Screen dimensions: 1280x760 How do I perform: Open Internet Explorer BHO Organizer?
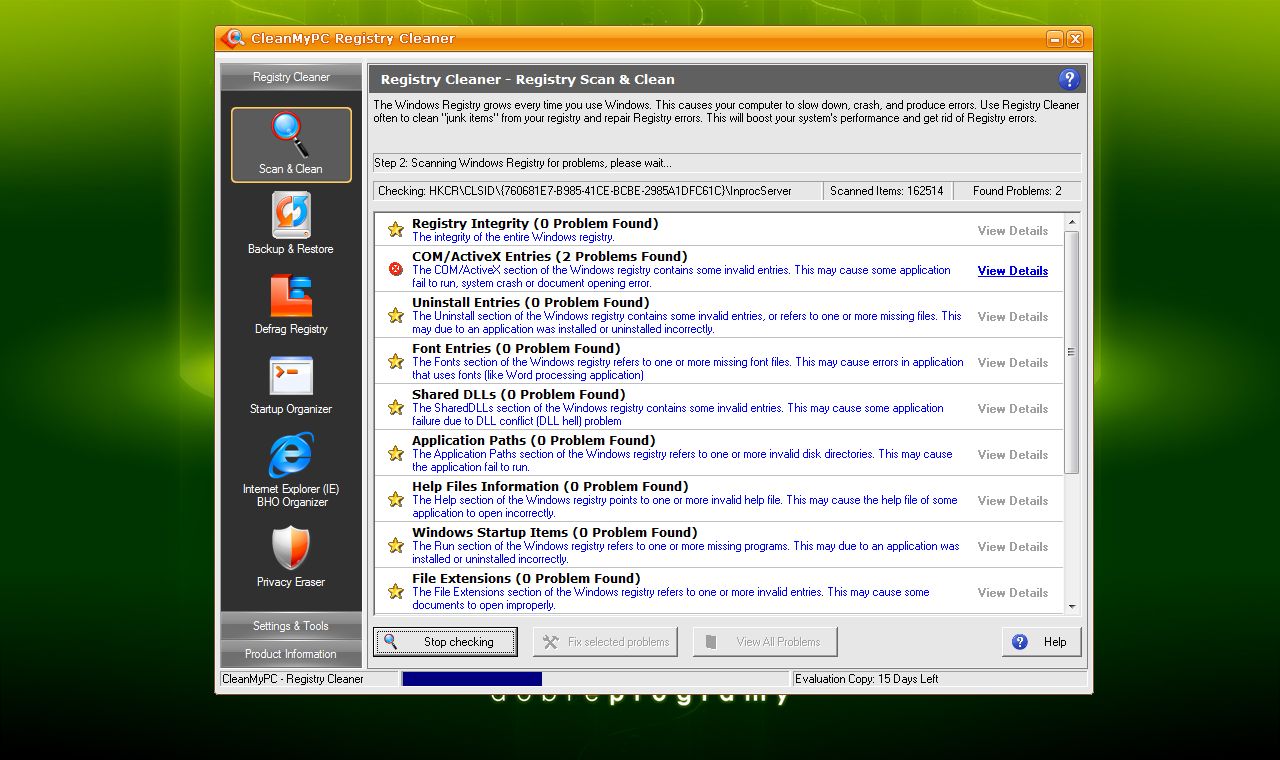(x=291, y=470)
